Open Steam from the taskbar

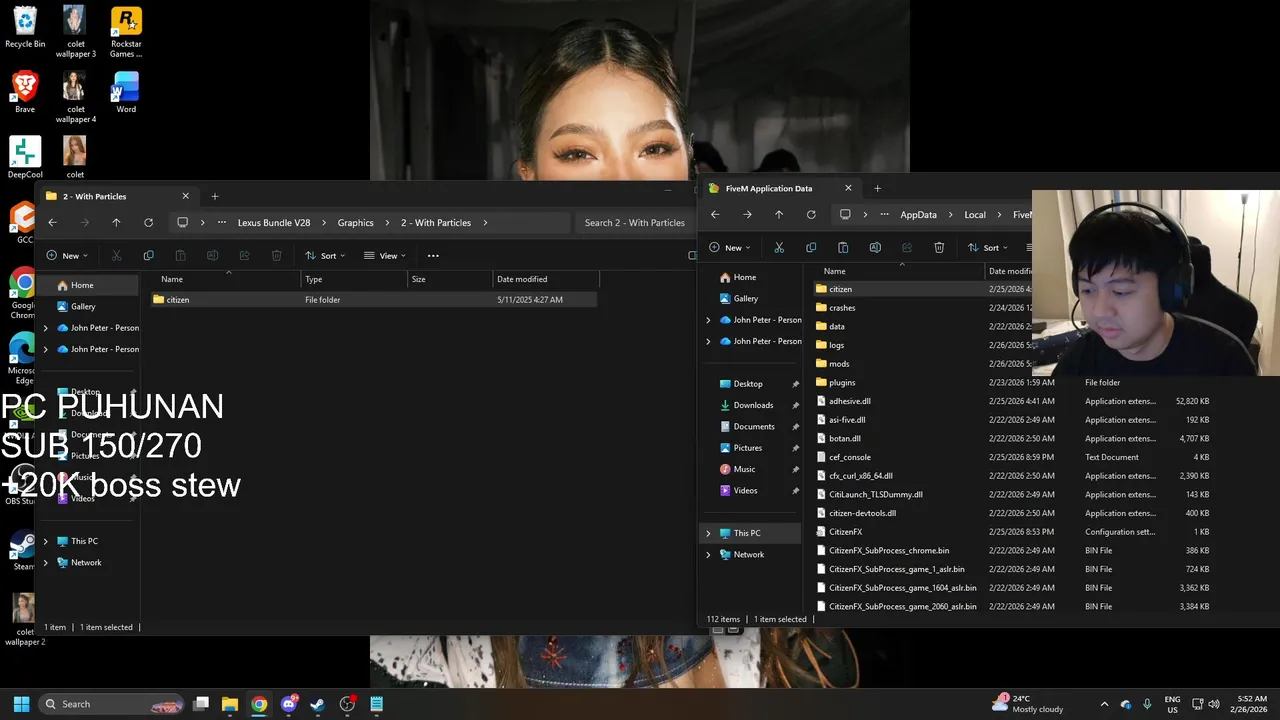point(317,704)
